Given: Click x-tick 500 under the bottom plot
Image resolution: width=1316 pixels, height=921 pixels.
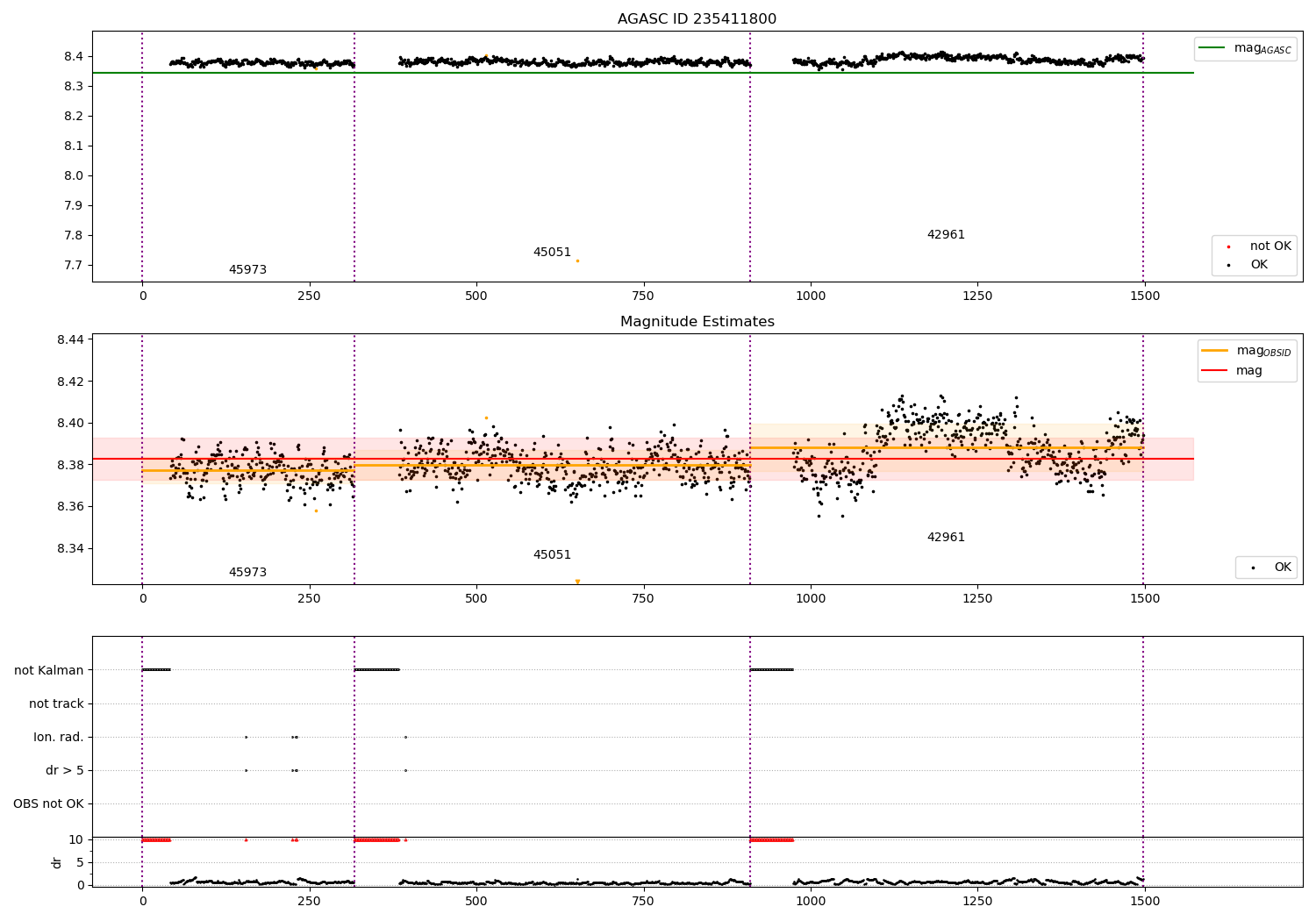Looking at the screenshot, I should pyautogui.click(x=476, y=901).
